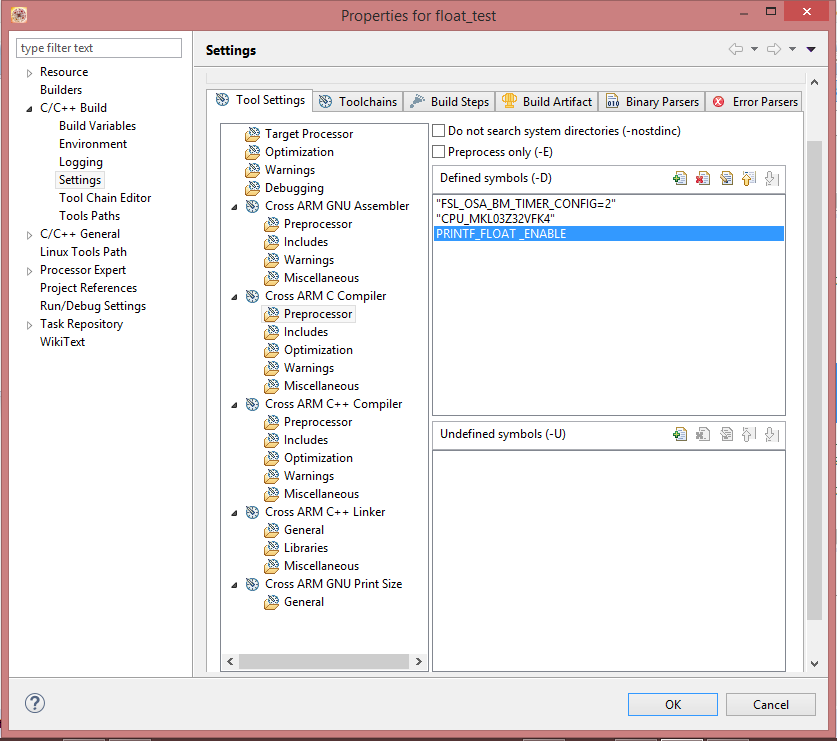837x741 pixels.
Task: Click Move Up icon in Undefined symbols
Action: (748, 435)
